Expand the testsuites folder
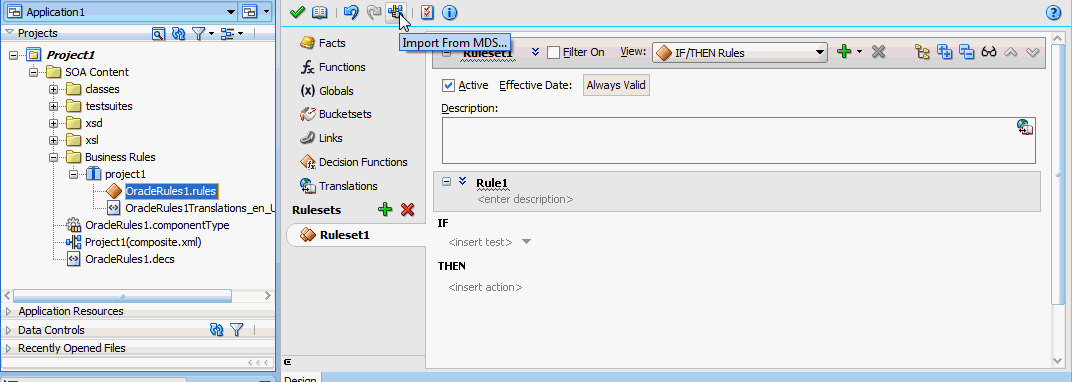The image size is (1072, 382). (53, 107)
